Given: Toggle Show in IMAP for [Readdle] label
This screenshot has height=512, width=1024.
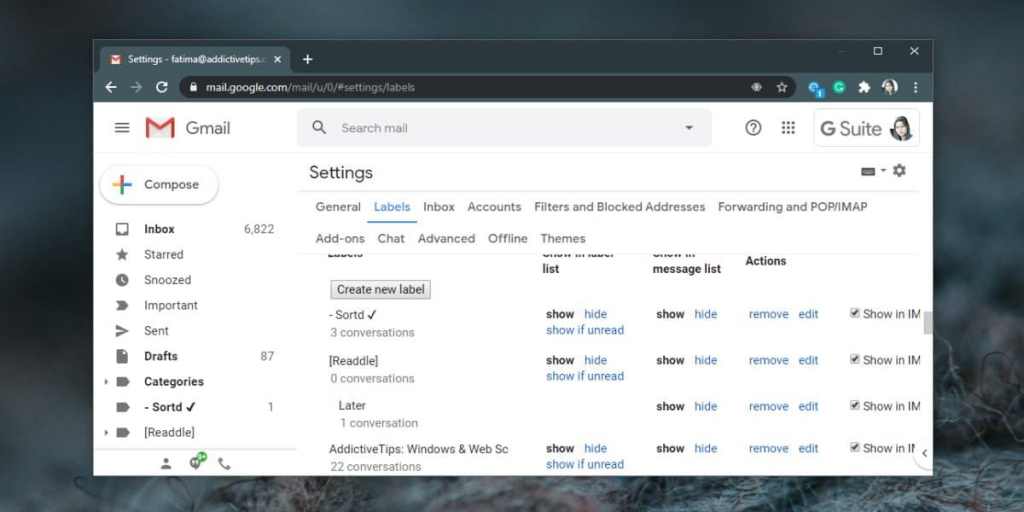Looking at the screenshot, I should tap(854, 360).
